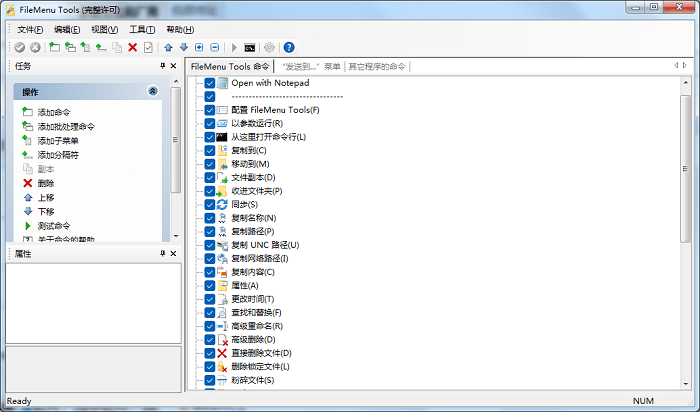Open the 工具(T) menu
Image resolution: width=700 pixels, height=412 pixels.
pos(142,29)
